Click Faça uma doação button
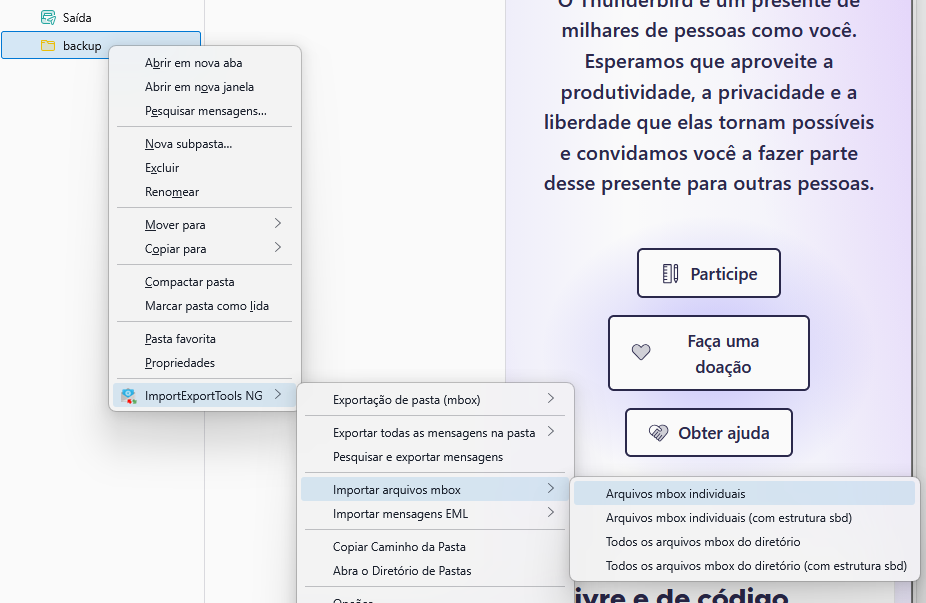Screen dimensions: 926x603 click(709, 353)
